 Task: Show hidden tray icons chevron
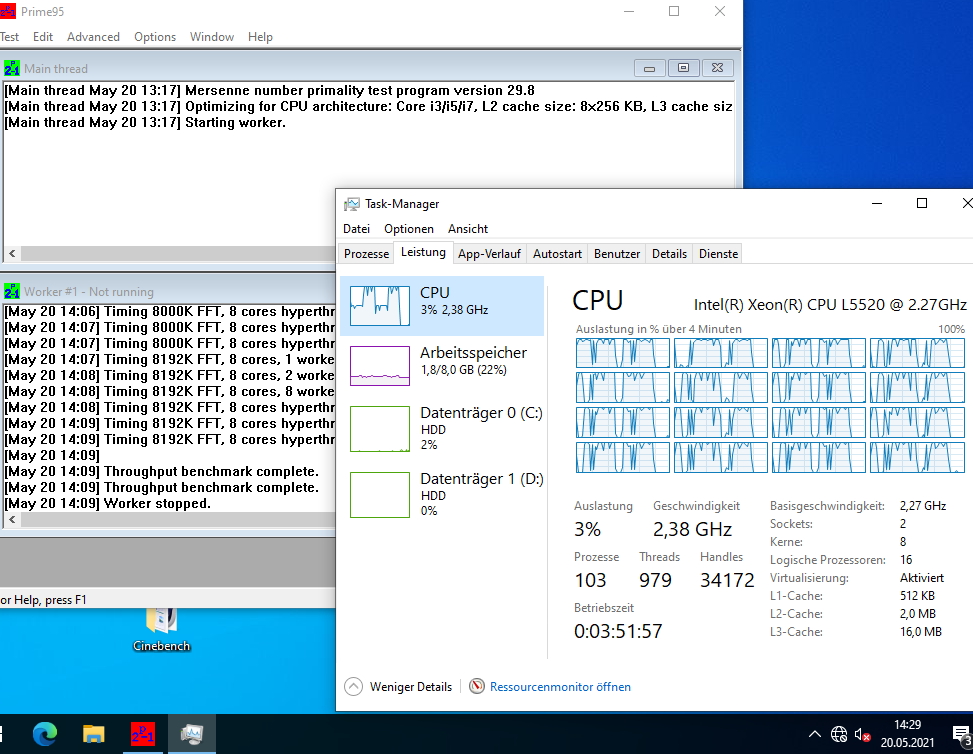pyautogui.click(x=815, y=734)
